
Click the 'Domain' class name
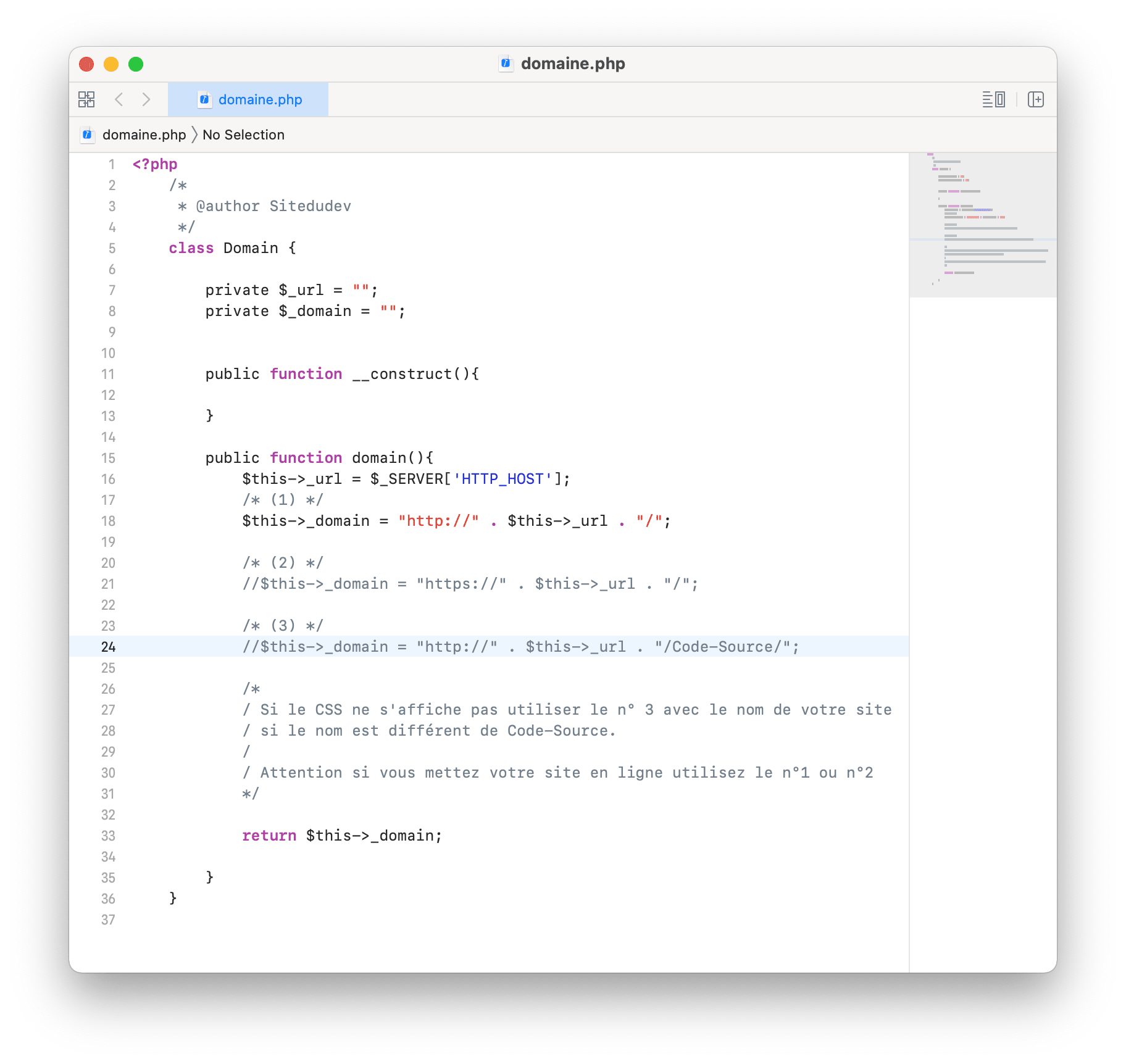coord(251,248)
